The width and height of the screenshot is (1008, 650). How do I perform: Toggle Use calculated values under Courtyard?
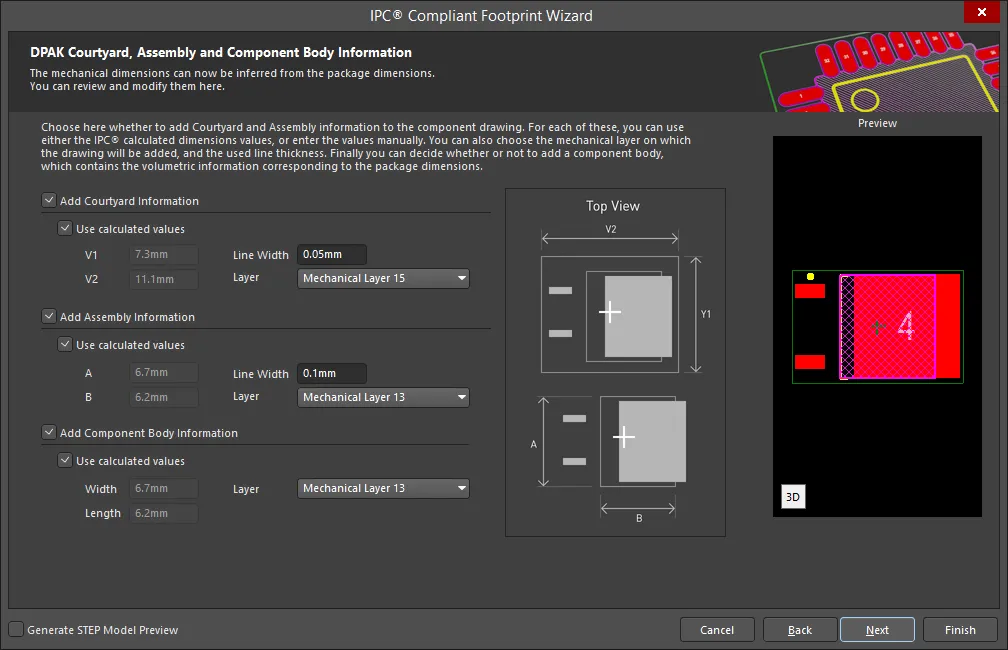pos(65,228)
